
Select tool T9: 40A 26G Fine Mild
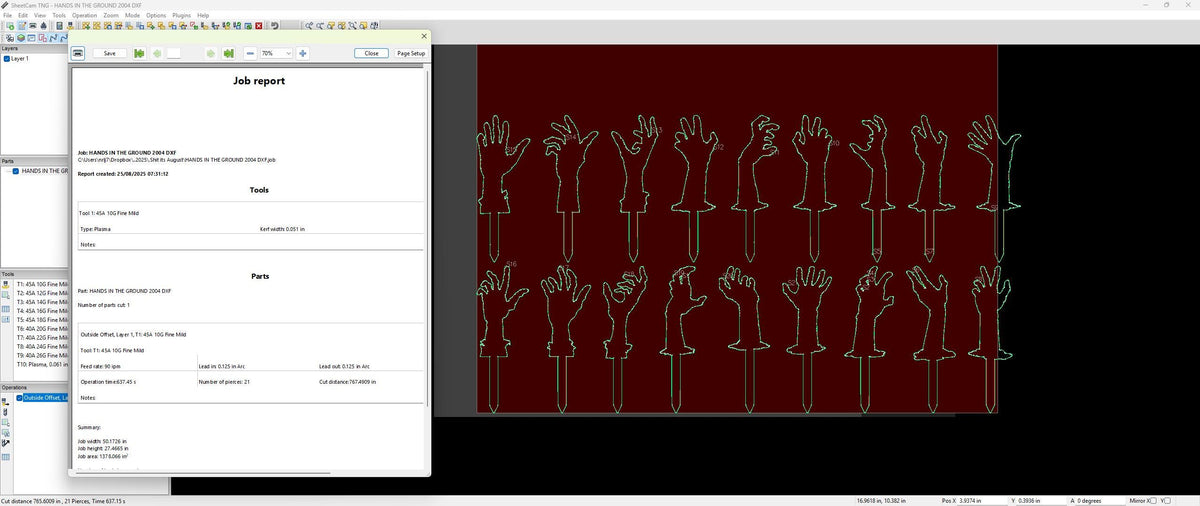[x=42, y=354]
